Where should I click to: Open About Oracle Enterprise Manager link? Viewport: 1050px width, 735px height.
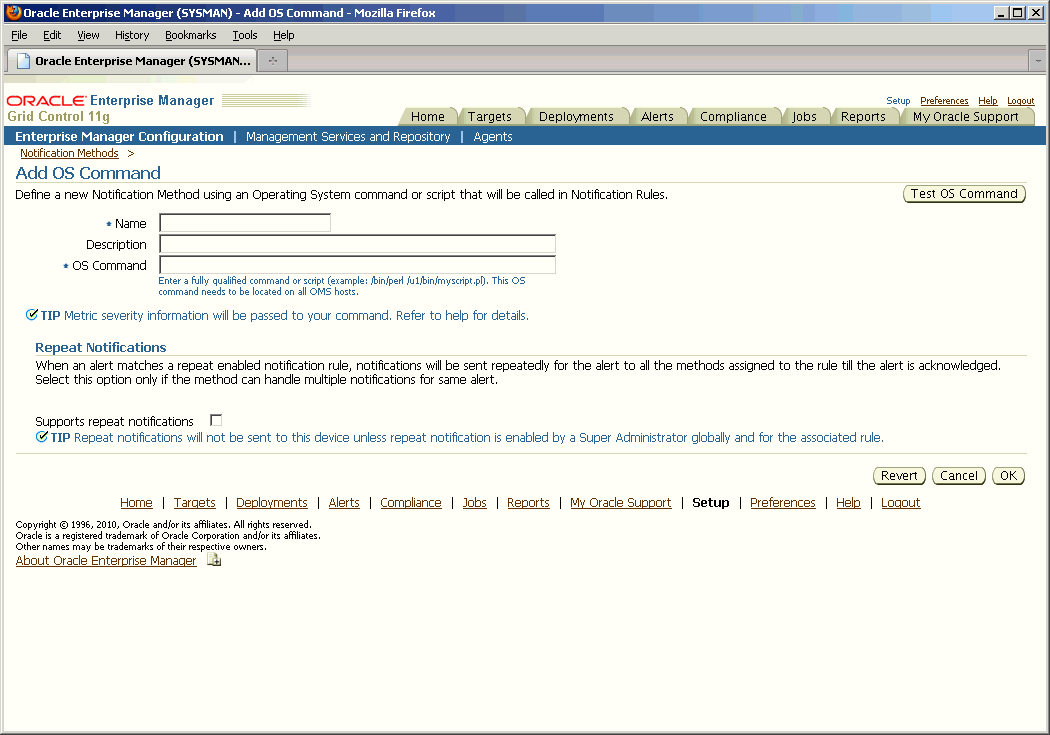(106, 560)
